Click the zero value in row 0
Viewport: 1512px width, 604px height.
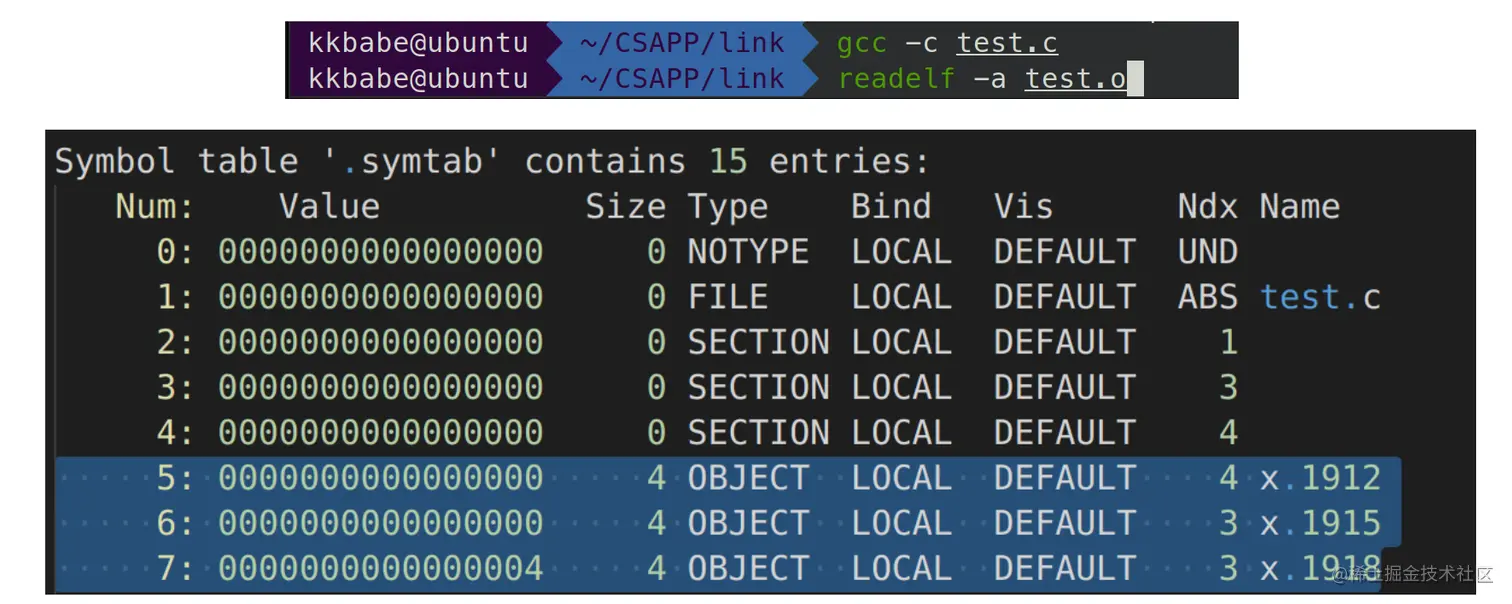tap(381, 252)
